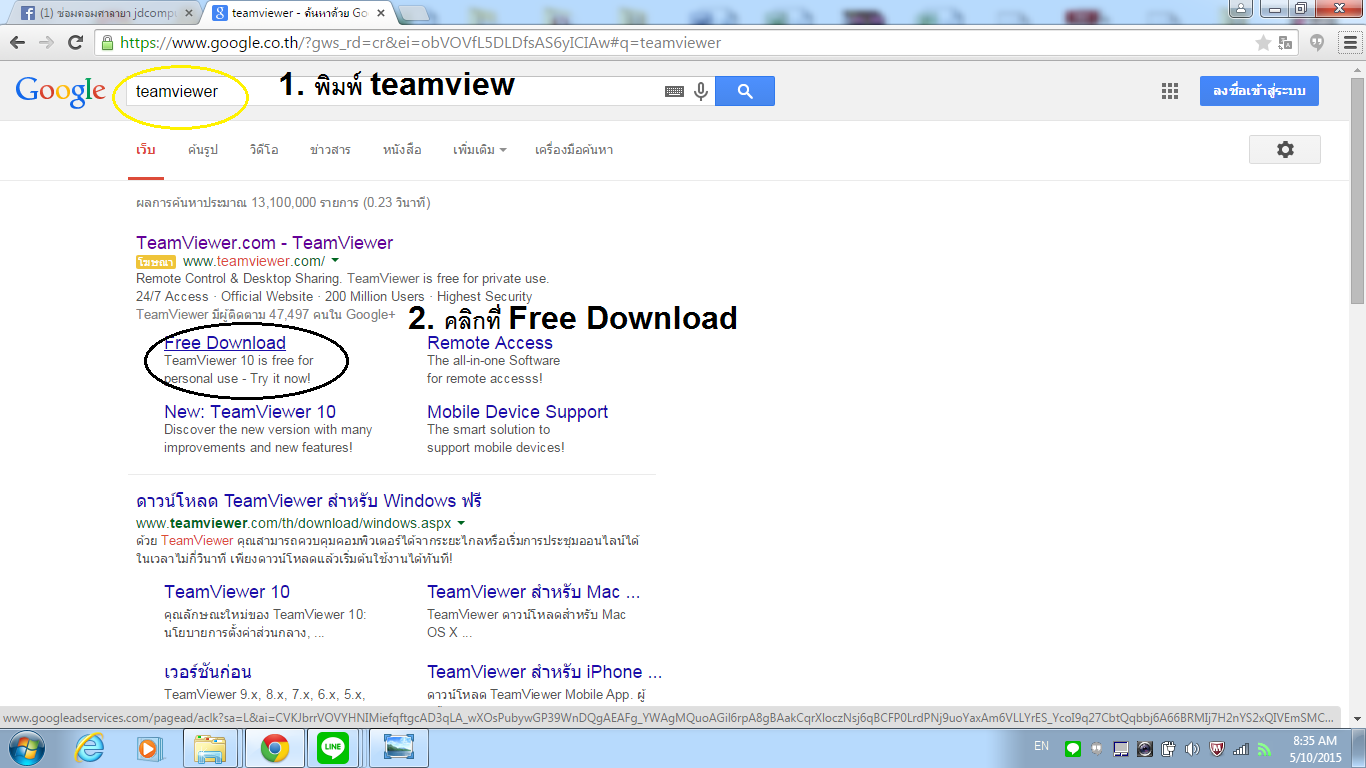The image size is (1366, 768).
Task: Open the Remote Access link
Action: pos(490,343)
